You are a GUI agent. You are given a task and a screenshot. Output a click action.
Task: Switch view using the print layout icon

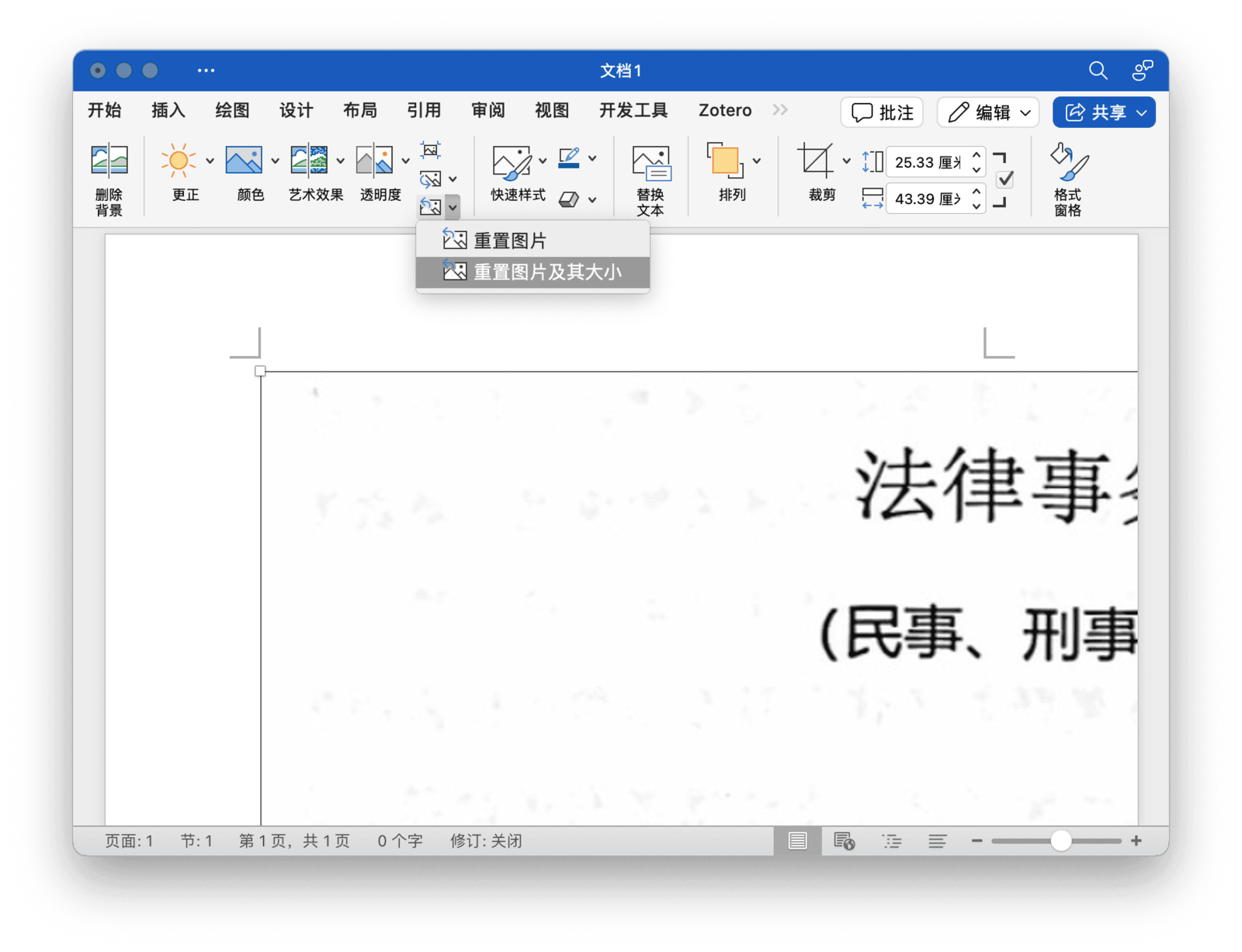click(797, 840)
